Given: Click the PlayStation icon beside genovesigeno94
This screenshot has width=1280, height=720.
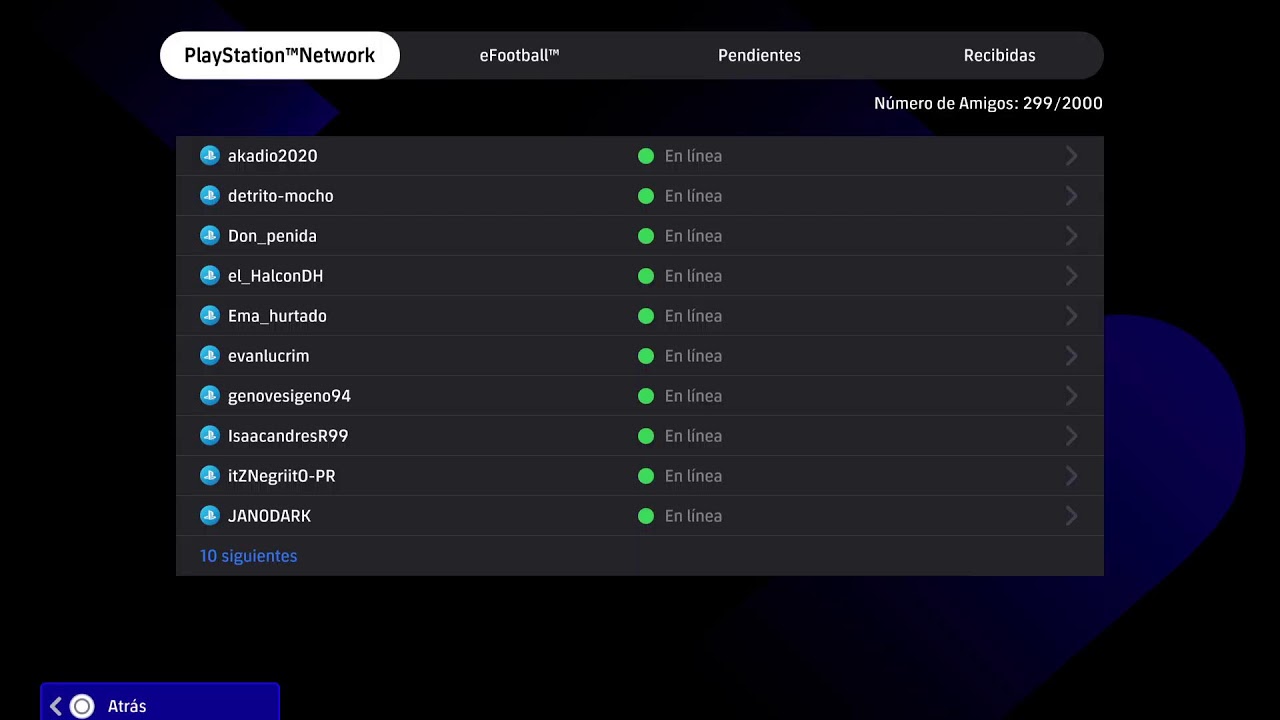Looking at the screenshot, I should [209, 395].
